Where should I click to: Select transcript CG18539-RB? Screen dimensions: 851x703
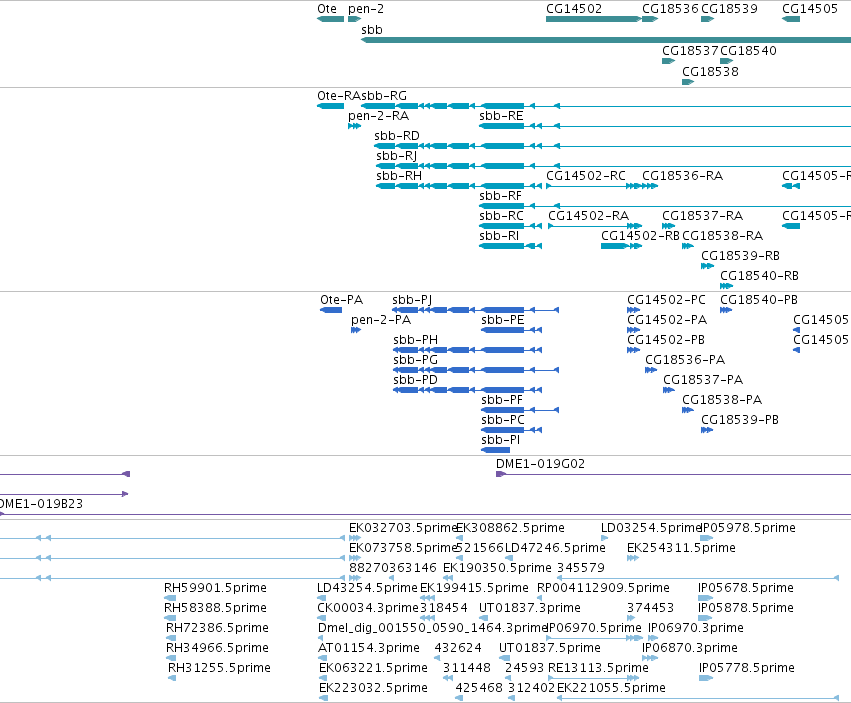(707, 266)
